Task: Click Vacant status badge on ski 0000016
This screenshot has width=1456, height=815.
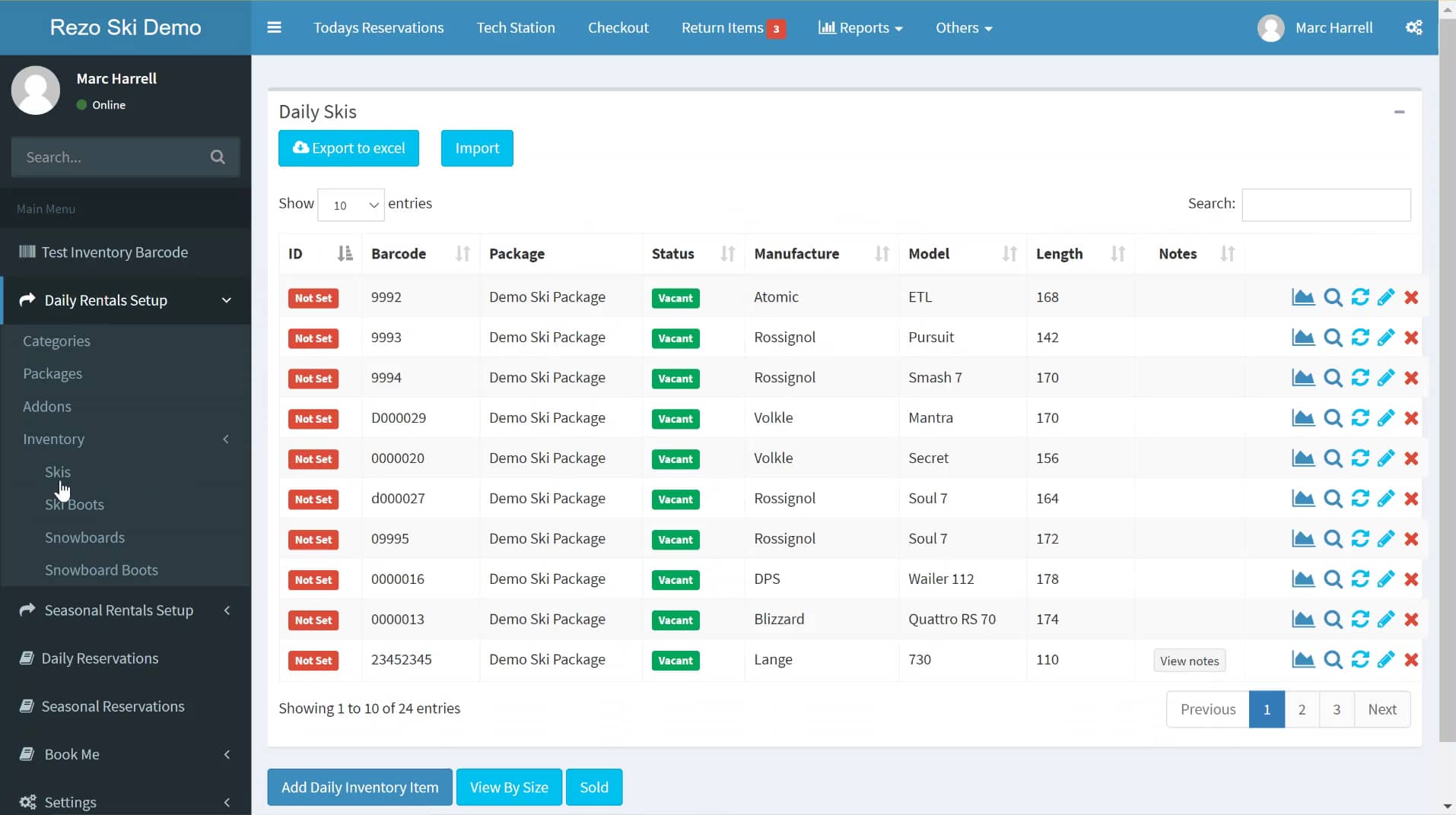Action: [x=676, y=579]
